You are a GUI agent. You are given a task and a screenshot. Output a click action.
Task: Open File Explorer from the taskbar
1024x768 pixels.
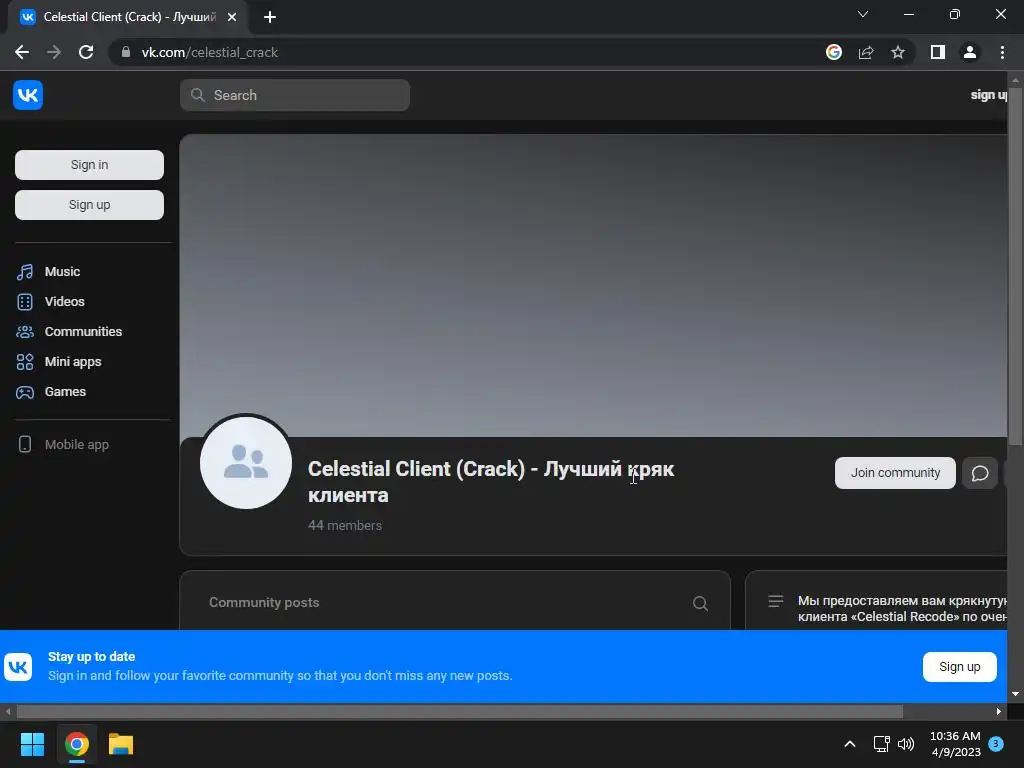(x=121, y=744)
